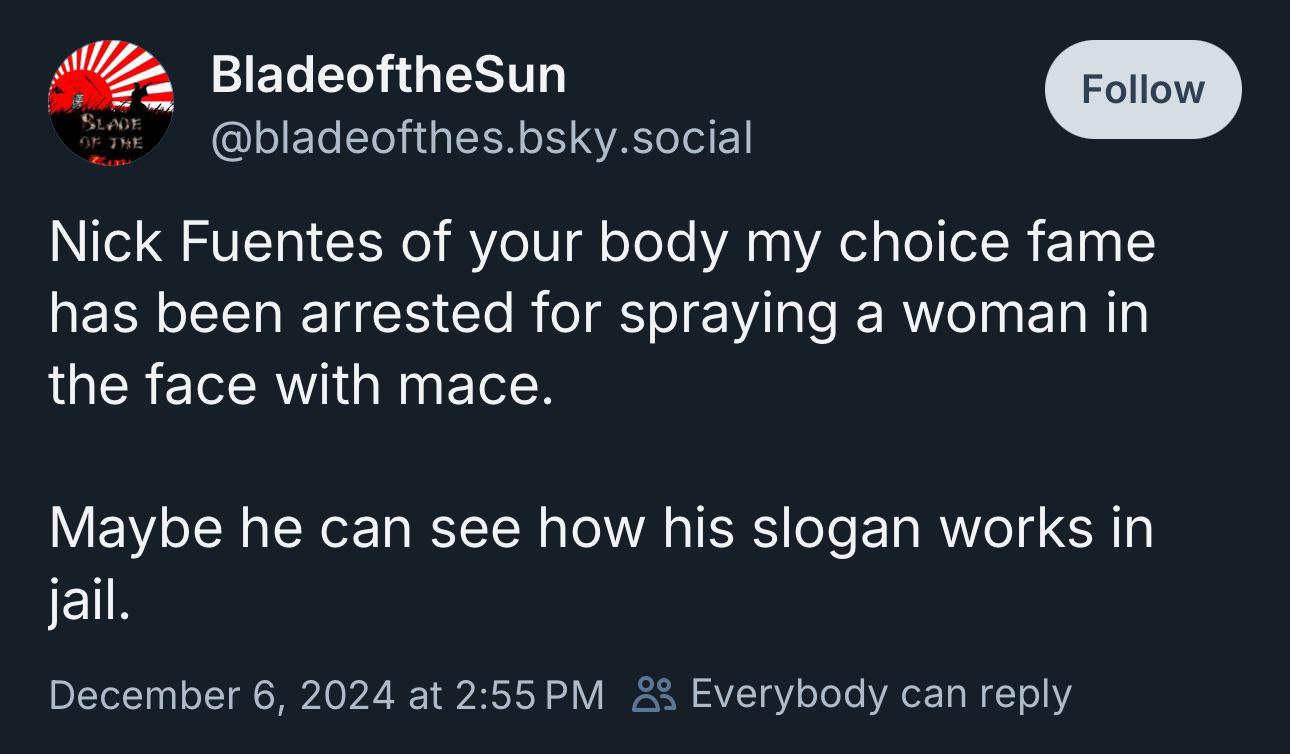Click the post's first paragraph about Nick Fuentes
Image resolution: width=1290 pixels, height=754 pixels.
(x=602, y=313)
